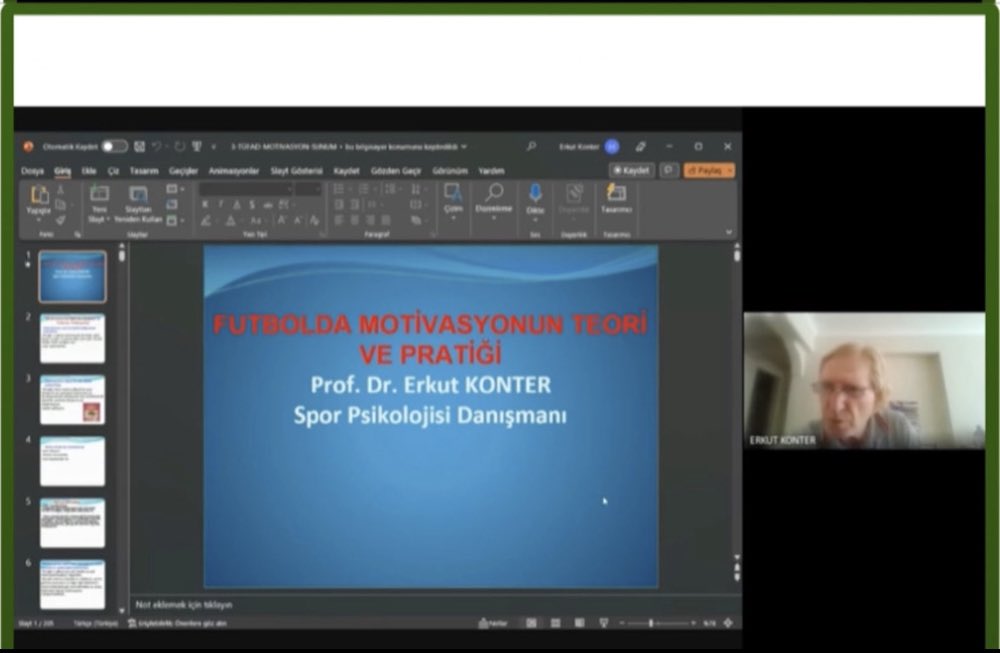Switch to the Tasarım tab

click(144, 171)
